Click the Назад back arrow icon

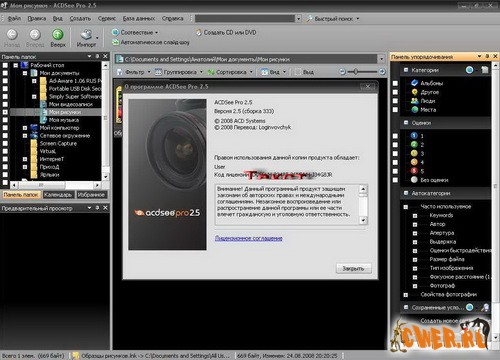click(12, 34)
